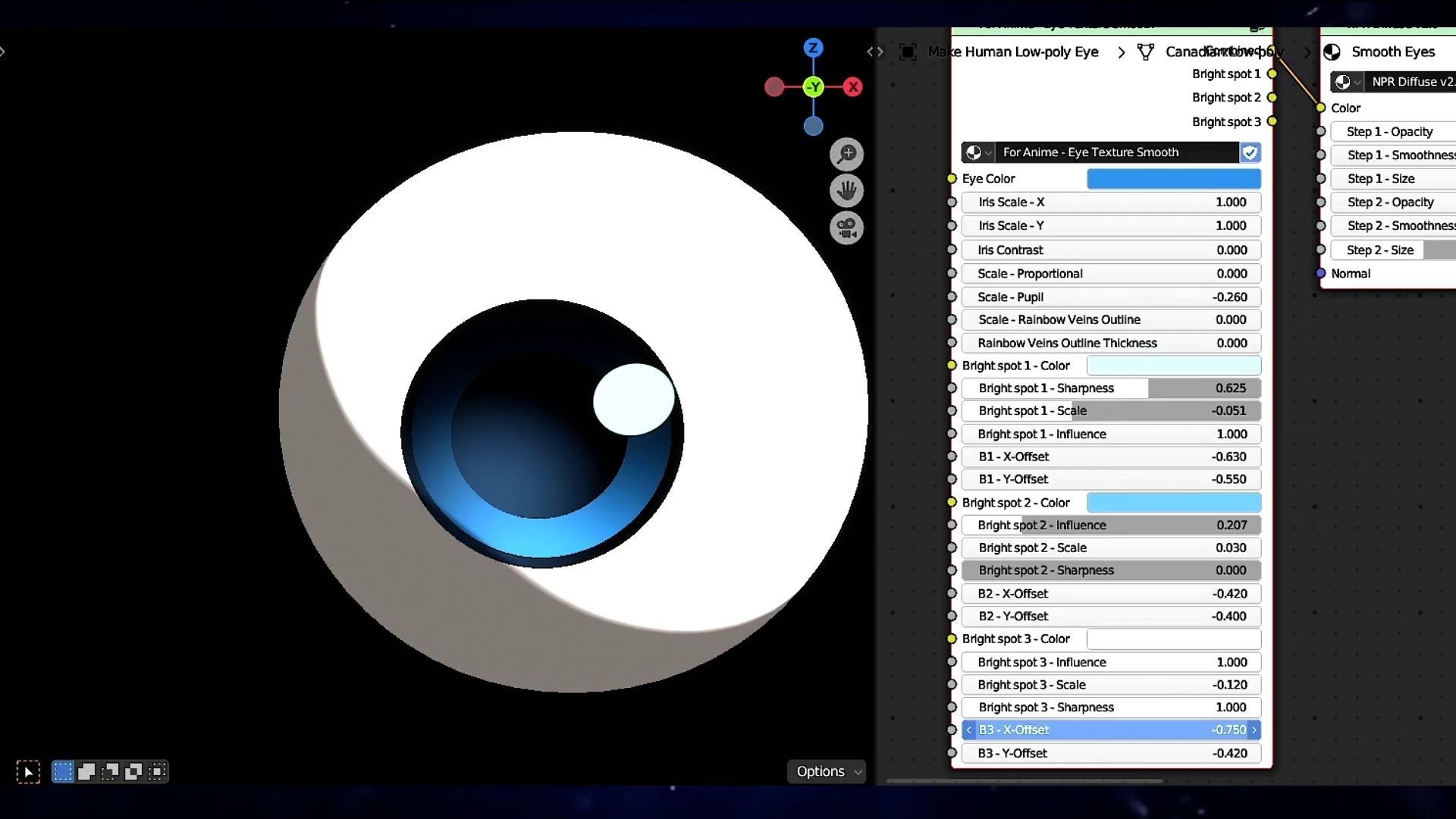
Task: Click the B1 - X-Offset field
Action: [1111, 457]
